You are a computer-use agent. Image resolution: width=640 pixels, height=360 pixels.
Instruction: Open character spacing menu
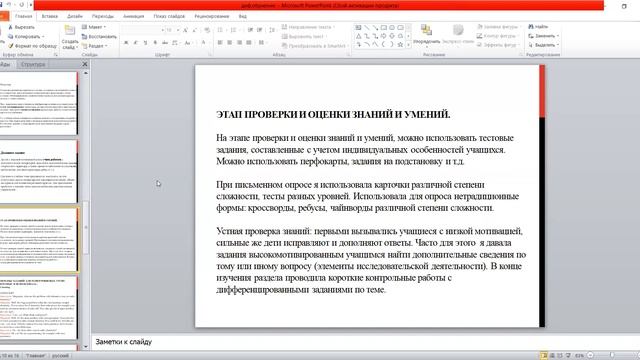pyautogui.click(x=176, y=42)
